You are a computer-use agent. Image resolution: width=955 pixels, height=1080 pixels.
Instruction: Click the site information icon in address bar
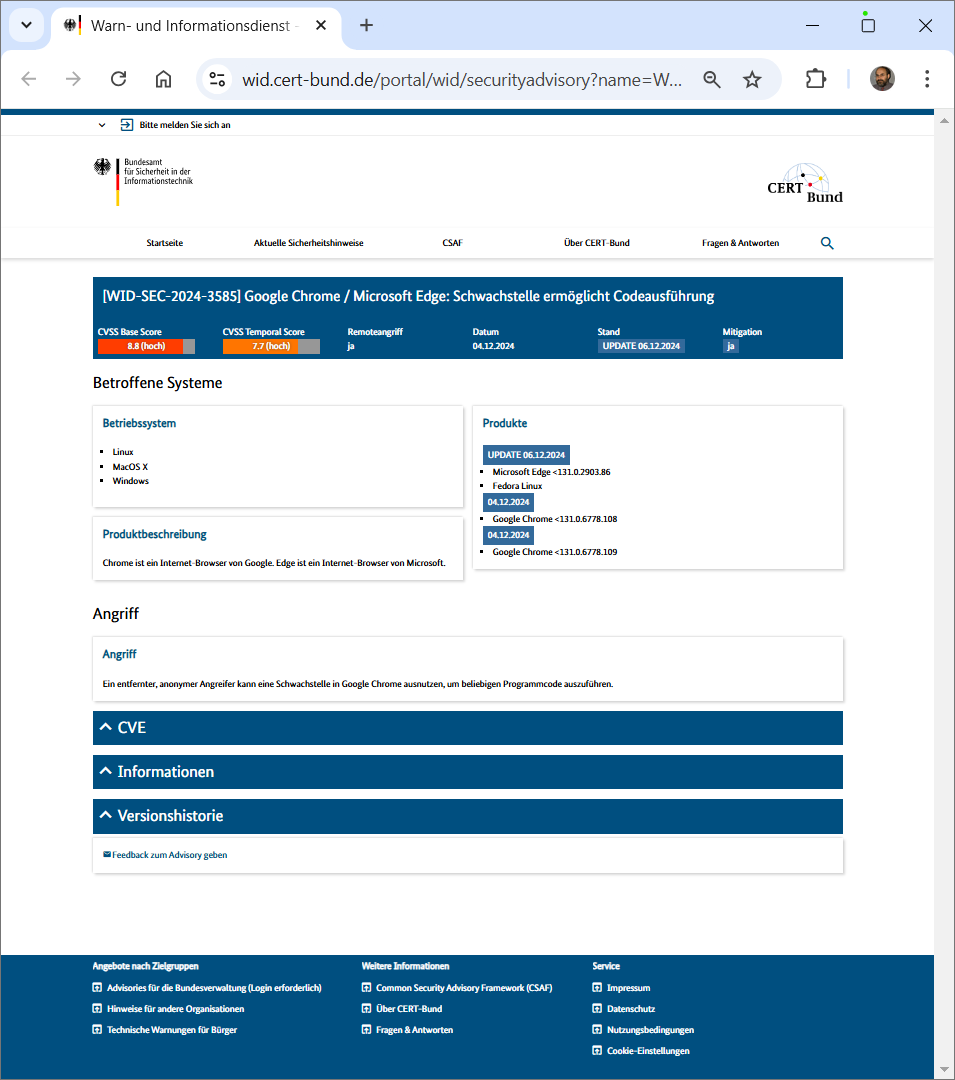coord(217,79)
